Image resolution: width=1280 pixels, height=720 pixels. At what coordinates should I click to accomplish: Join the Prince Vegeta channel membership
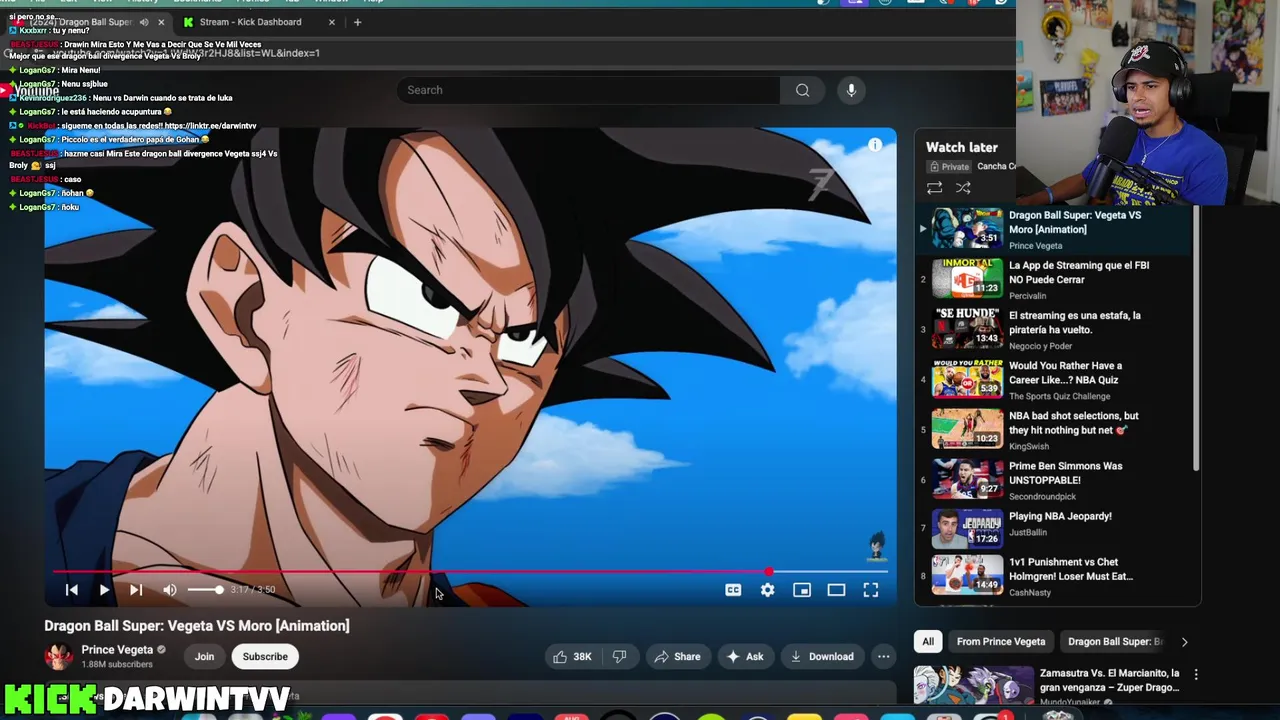[204, 657]
